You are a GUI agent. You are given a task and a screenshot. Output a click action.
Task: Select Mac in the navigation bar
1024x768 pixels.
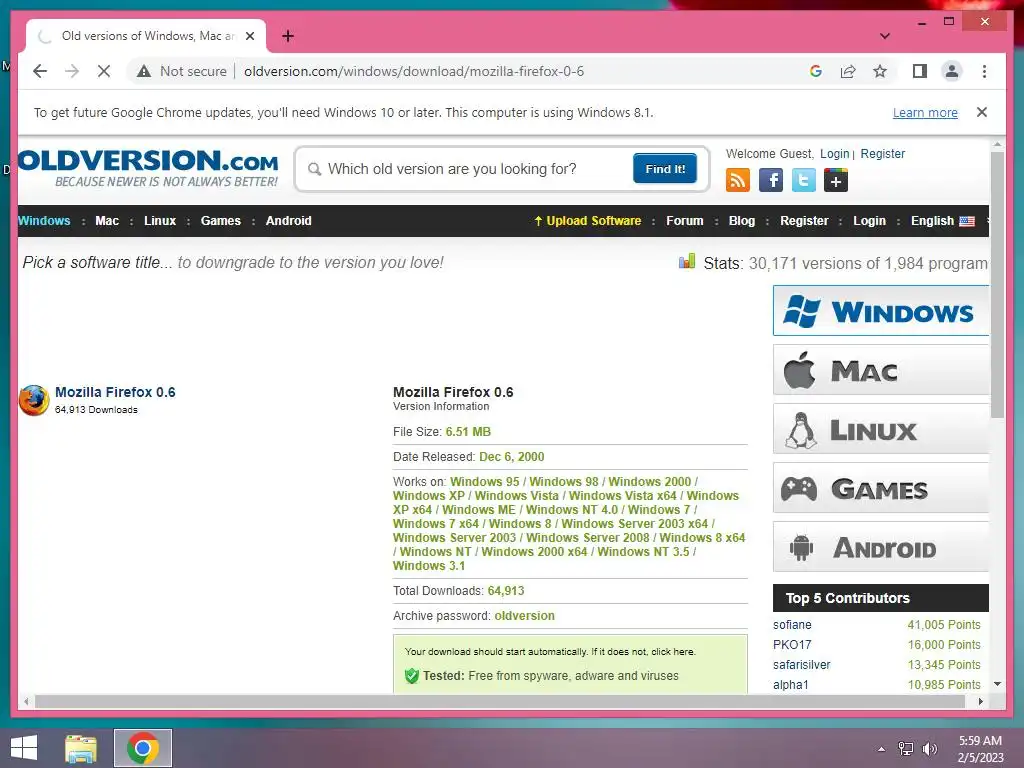(x=107, y=221)
